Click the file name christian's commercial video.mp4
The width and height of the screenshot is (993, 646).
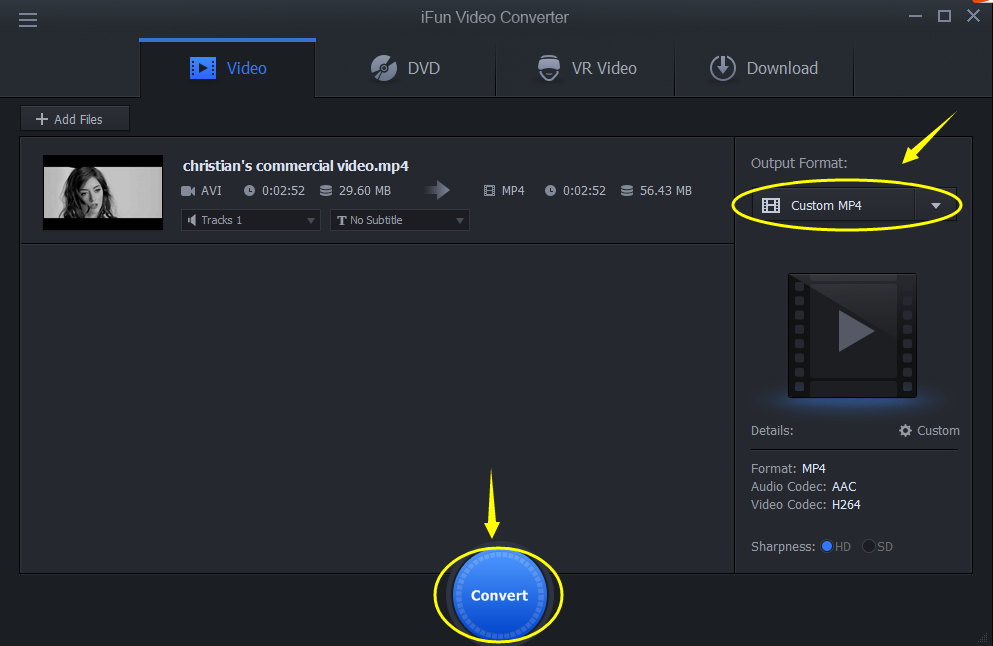pos(296,166)
